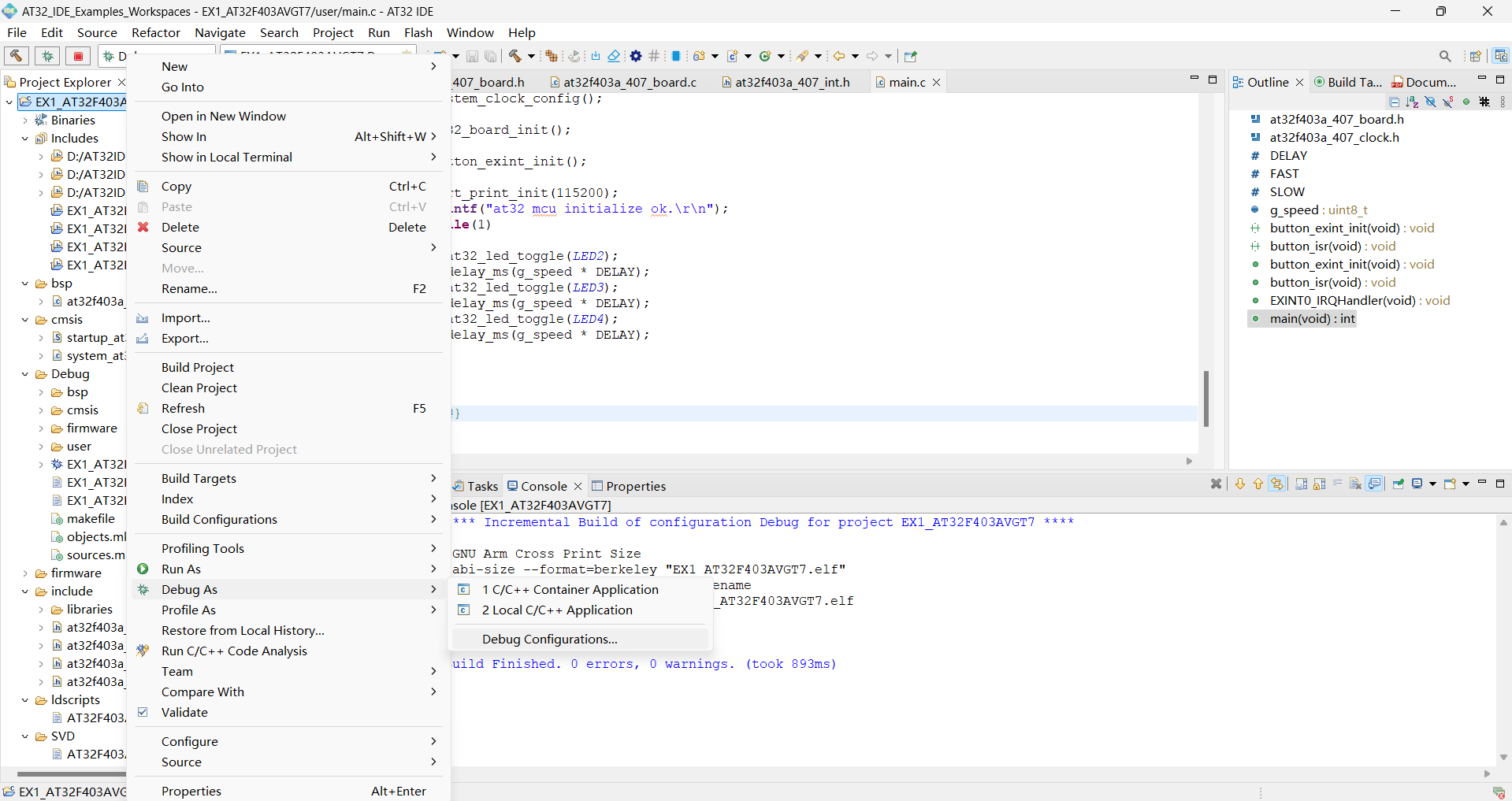This screenshot has height=801, width=1512.
Task: Click the eraser Flash erase toolbar icon
Action: 614,56
